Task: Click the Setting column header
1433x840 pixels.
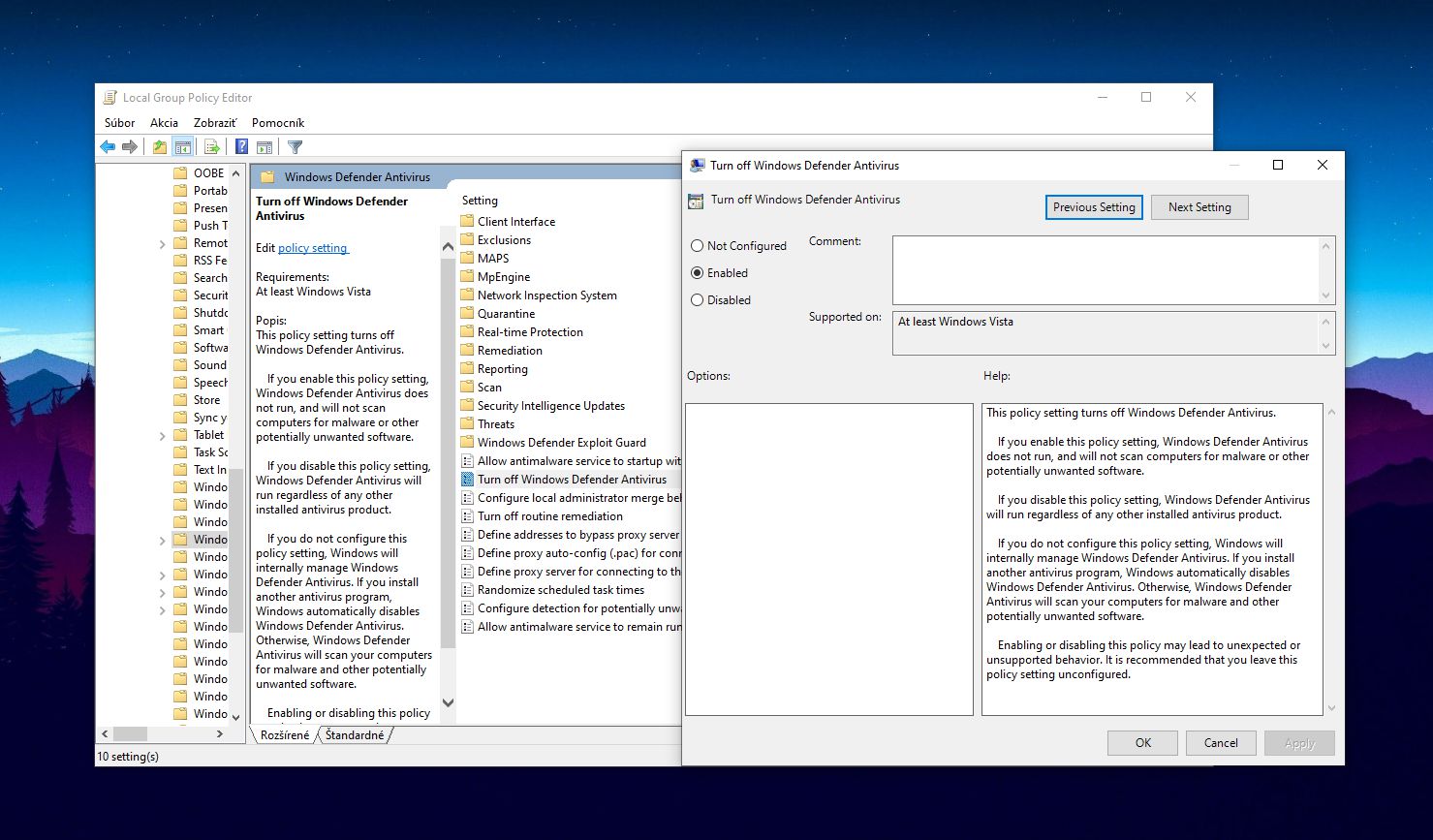Action: coord(480,201)
